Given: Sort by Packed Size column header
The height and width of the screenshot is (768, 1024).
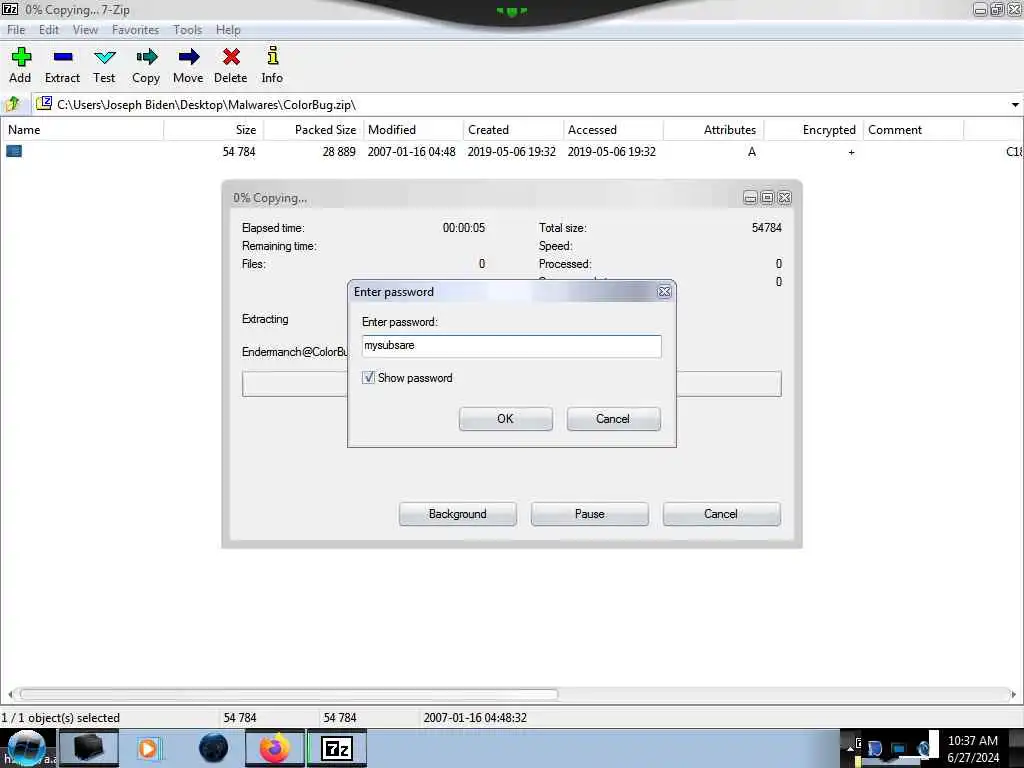Looking at the screenshot, I should [x=313, y=129].
